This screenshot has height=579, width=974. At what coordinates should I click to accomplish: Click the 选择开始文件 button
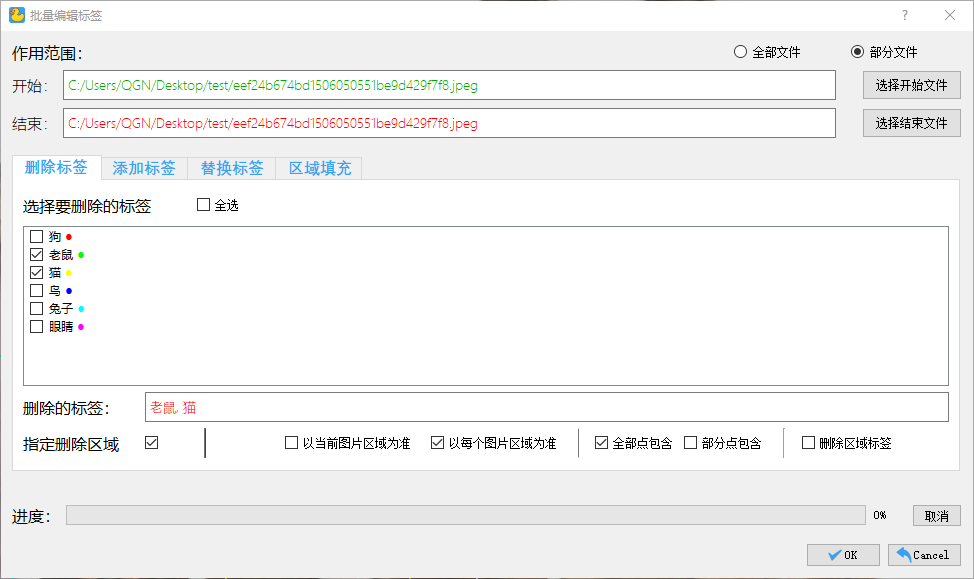point(910,85)
